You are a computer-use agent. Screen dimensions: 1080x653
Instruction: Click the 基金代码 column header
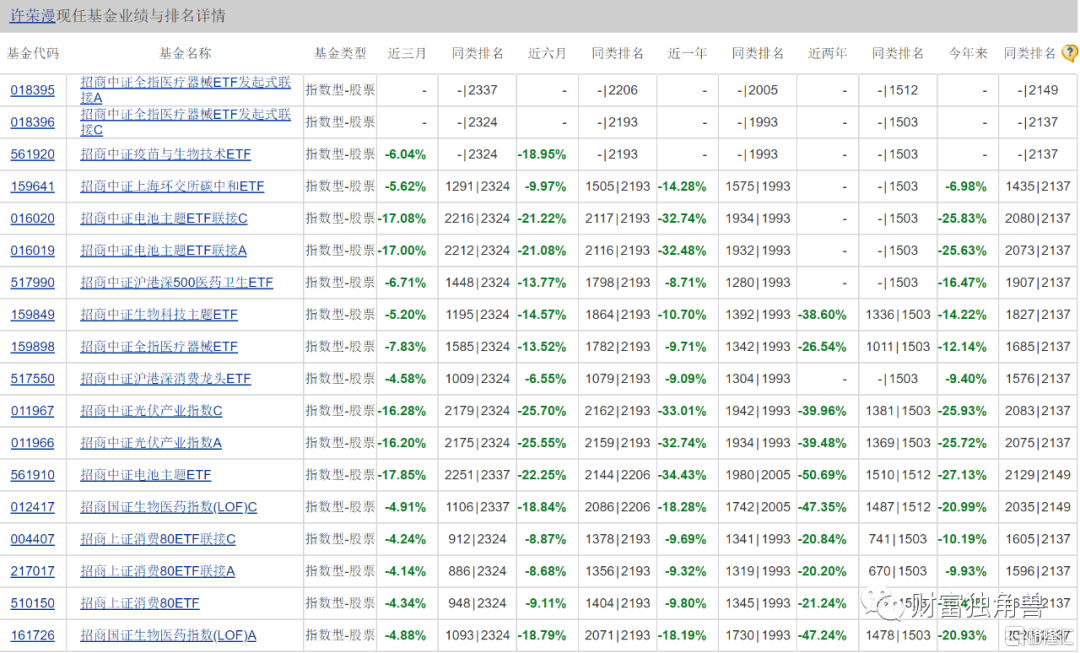pos(33,53)
